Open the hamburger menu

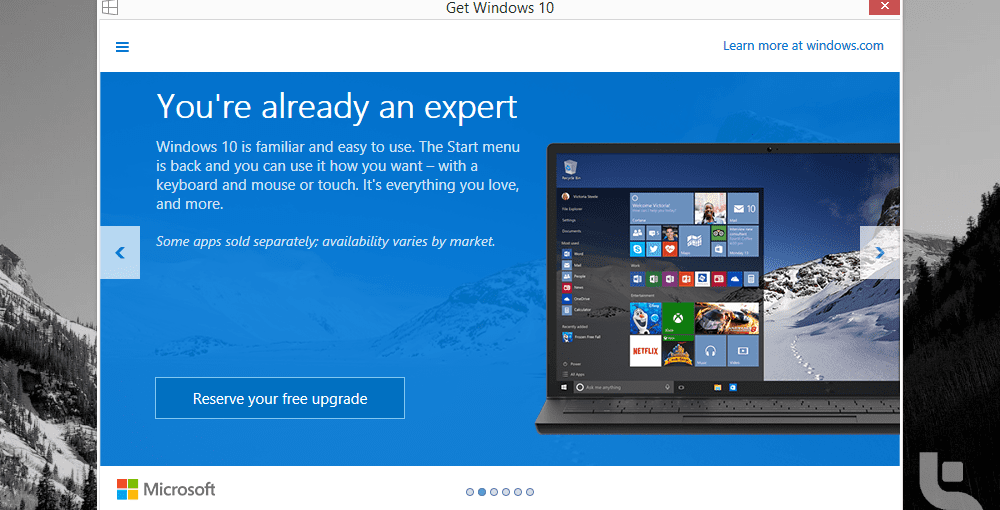pyautogui.click(x=122, y=47)
